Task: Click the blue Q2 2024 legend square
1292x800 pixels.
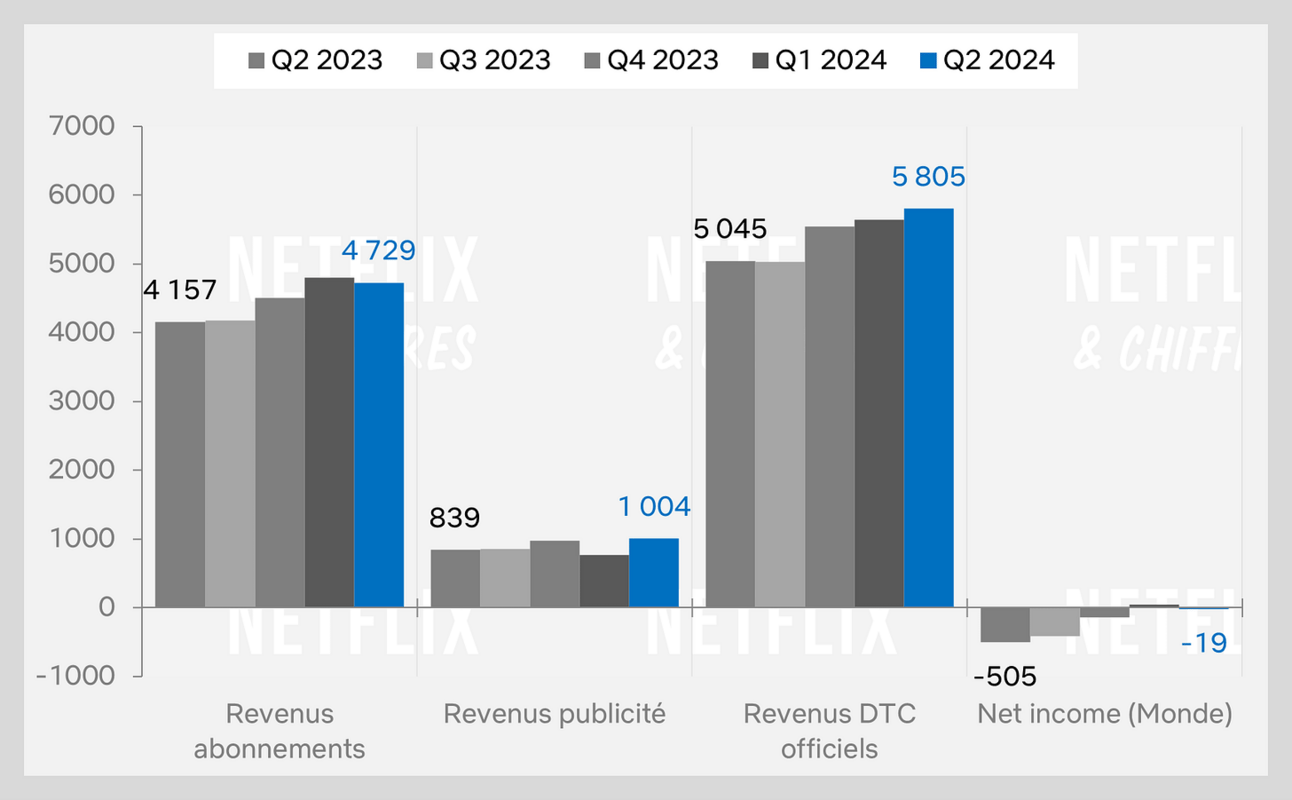Action: click(929, 61)
